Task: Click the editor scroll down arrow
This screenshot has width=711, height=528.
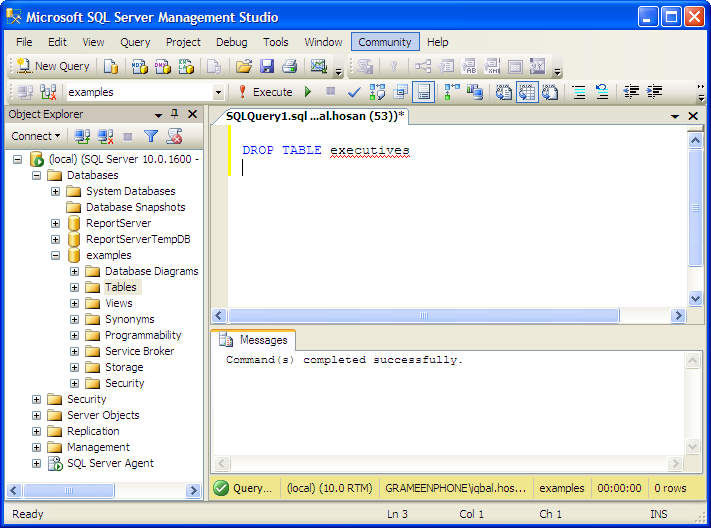Action: pyautogui.click(x=695, y=298)
